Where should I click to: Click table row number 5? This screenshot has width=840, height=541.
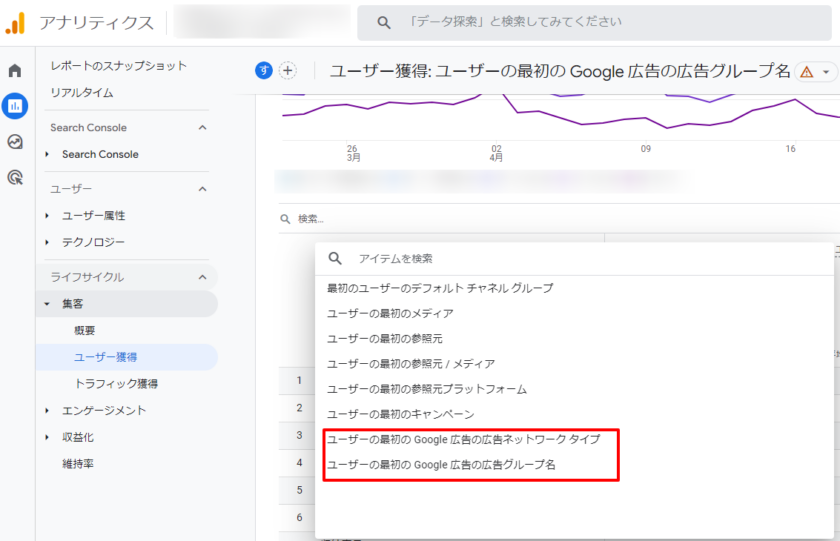tap(299, 490)
